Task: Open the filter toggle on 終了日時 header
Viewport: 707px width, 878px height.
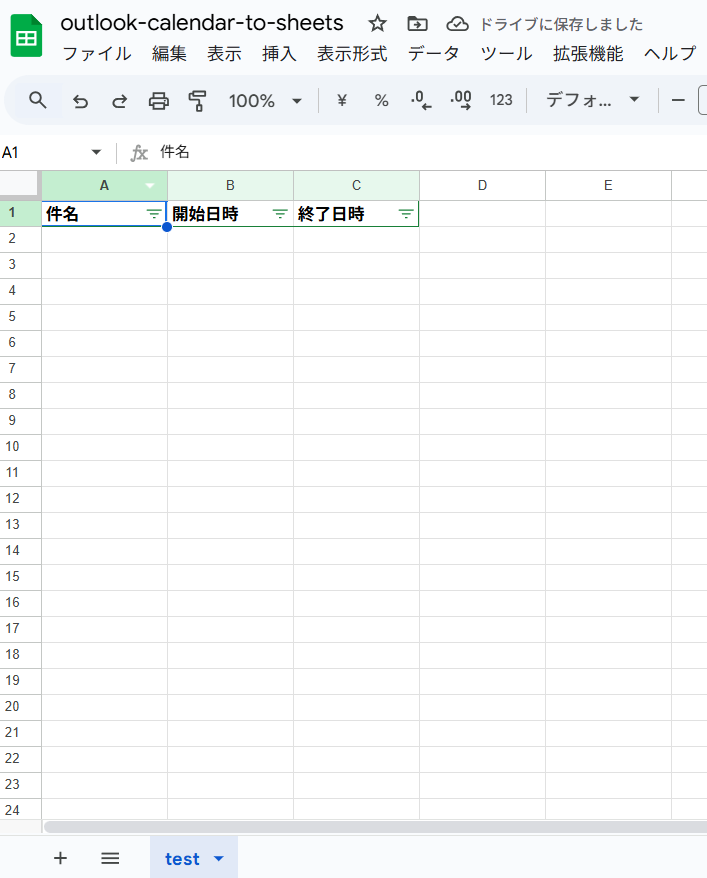Action: point(406,214)
